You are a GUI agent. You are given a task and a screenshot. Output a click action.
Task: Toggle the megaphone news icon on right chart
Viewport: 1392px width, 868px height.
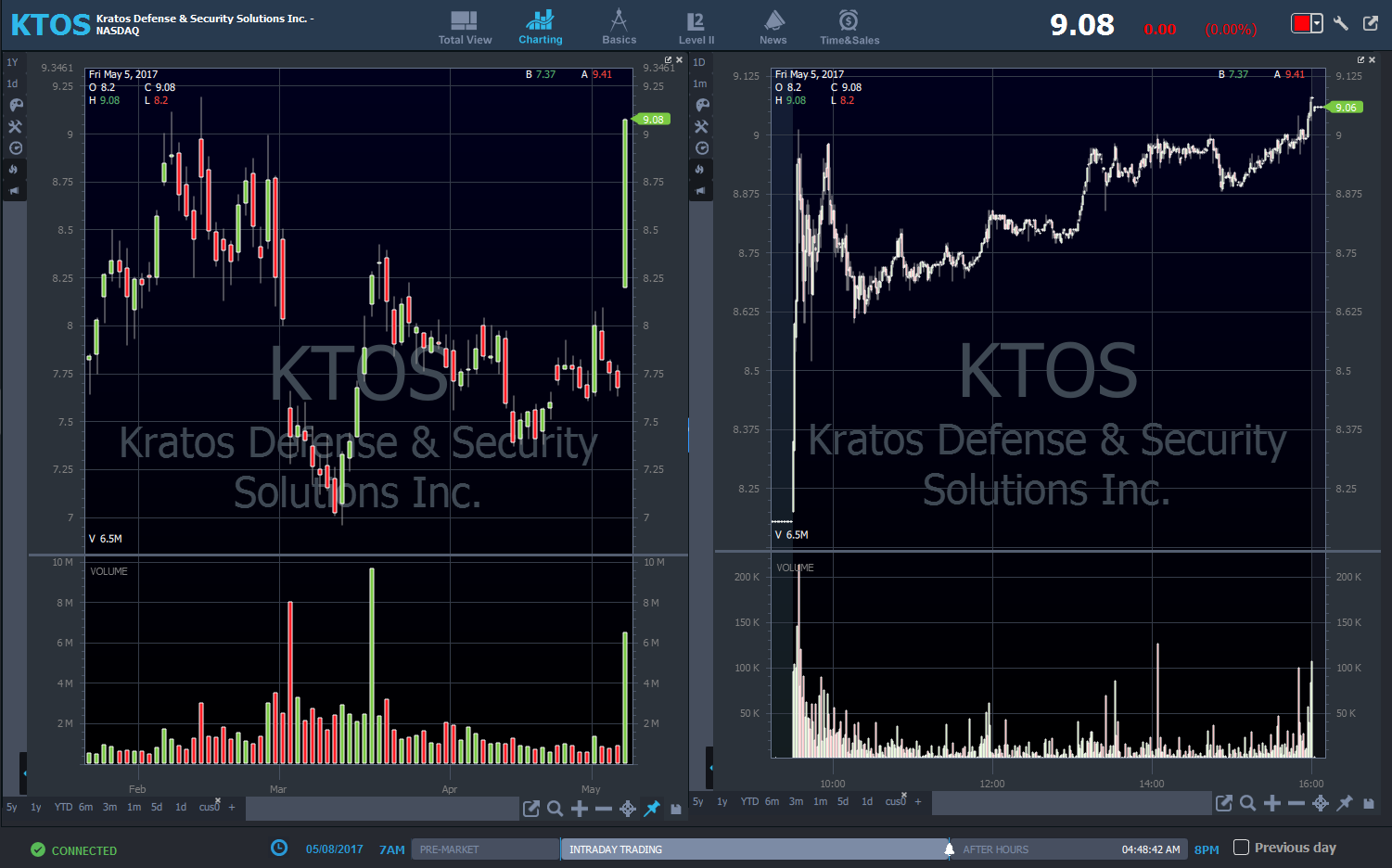tap(700, 190)
